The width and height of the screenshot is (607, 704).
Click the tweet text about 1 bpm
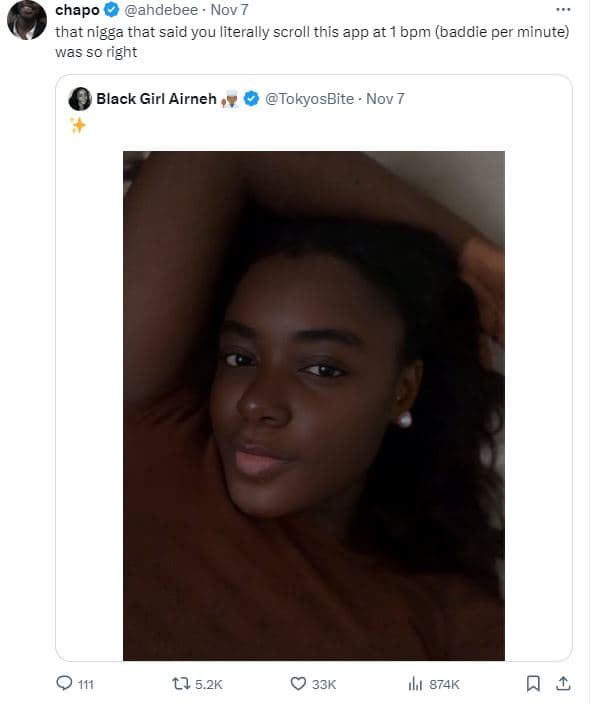tap(300, 31)
